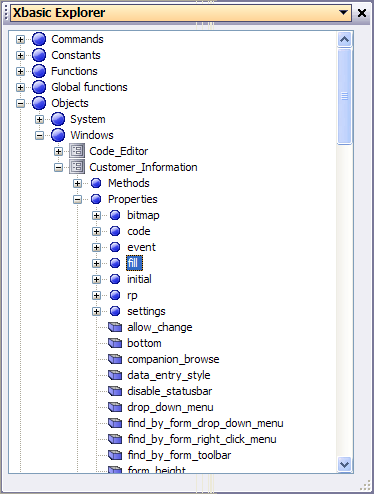Image resolution: width=374 pixels, height=494 pixels.
Task: Click the initial property group icon
Action: (x=115, y=279)
